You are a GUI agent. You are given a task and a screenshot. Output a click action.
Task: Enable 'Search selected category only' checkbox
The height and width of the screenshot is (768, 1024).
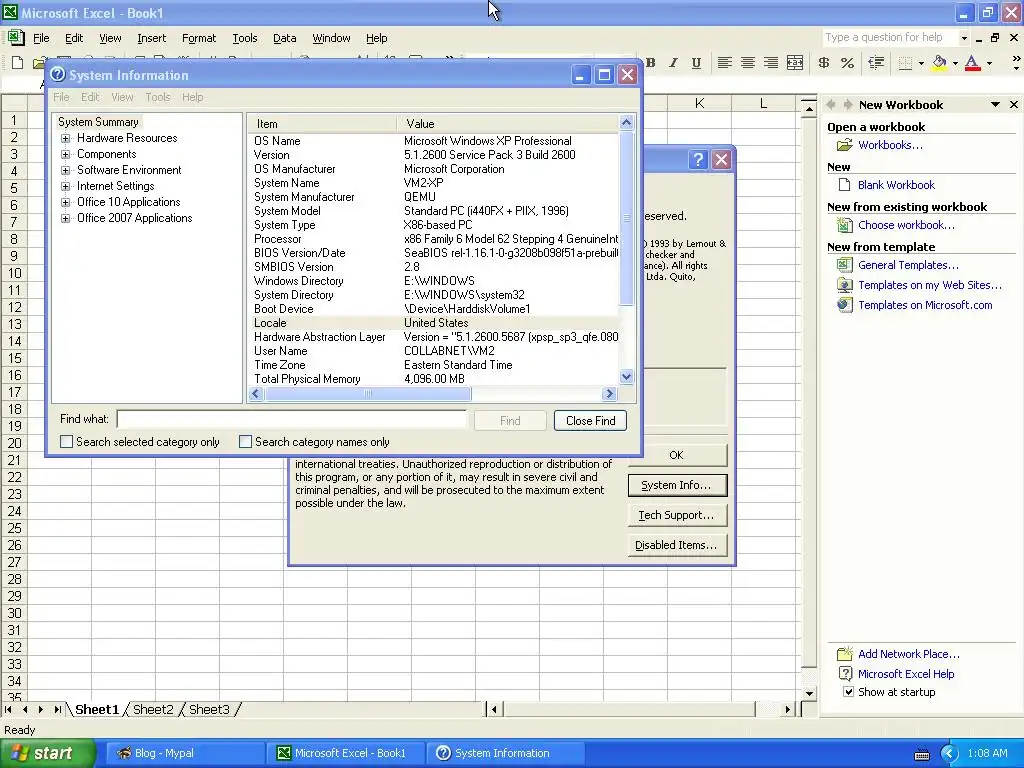(x=66, y=441)
